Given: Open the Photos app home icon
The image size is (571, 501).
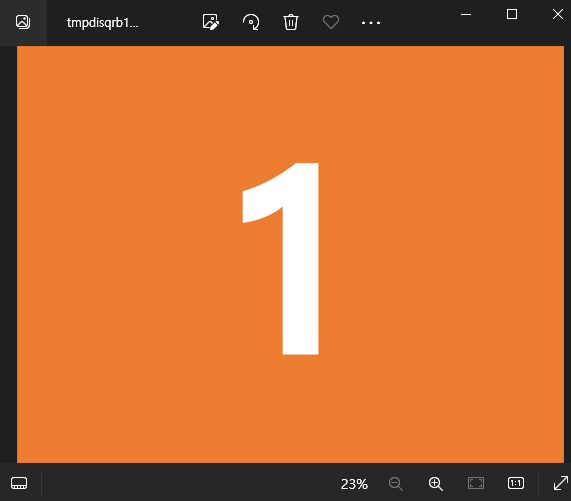Looking at the screenshot, I should 23,22.
